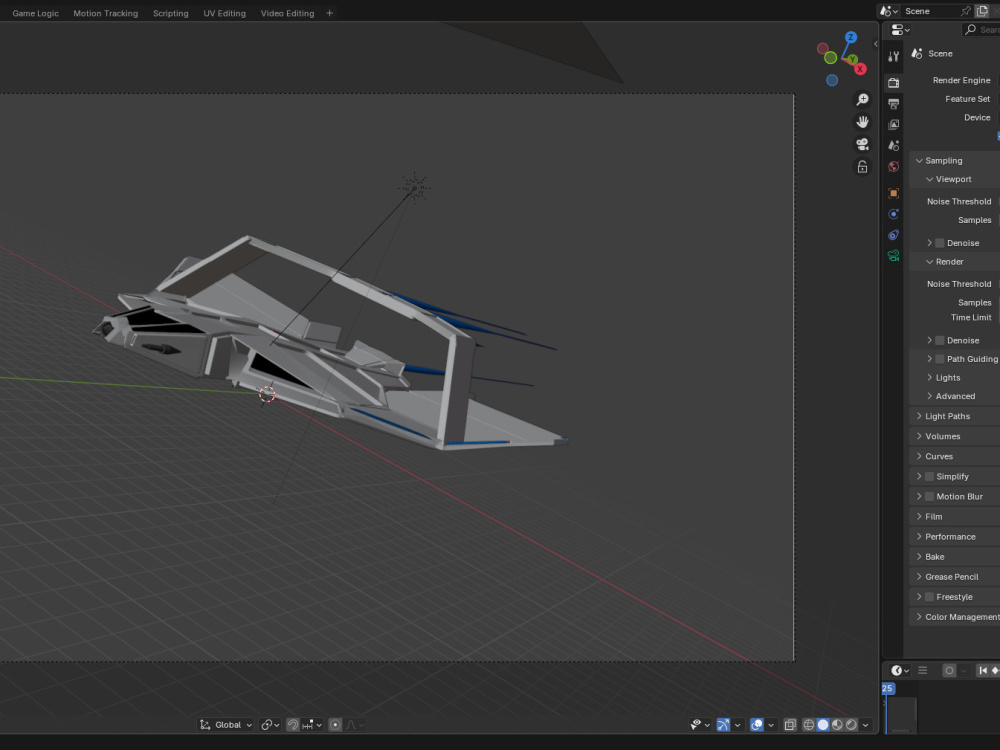This screenshot has width=1000, height=750.
Task: Toggle the lock camera to view icon
Action: tap(862, 167)
